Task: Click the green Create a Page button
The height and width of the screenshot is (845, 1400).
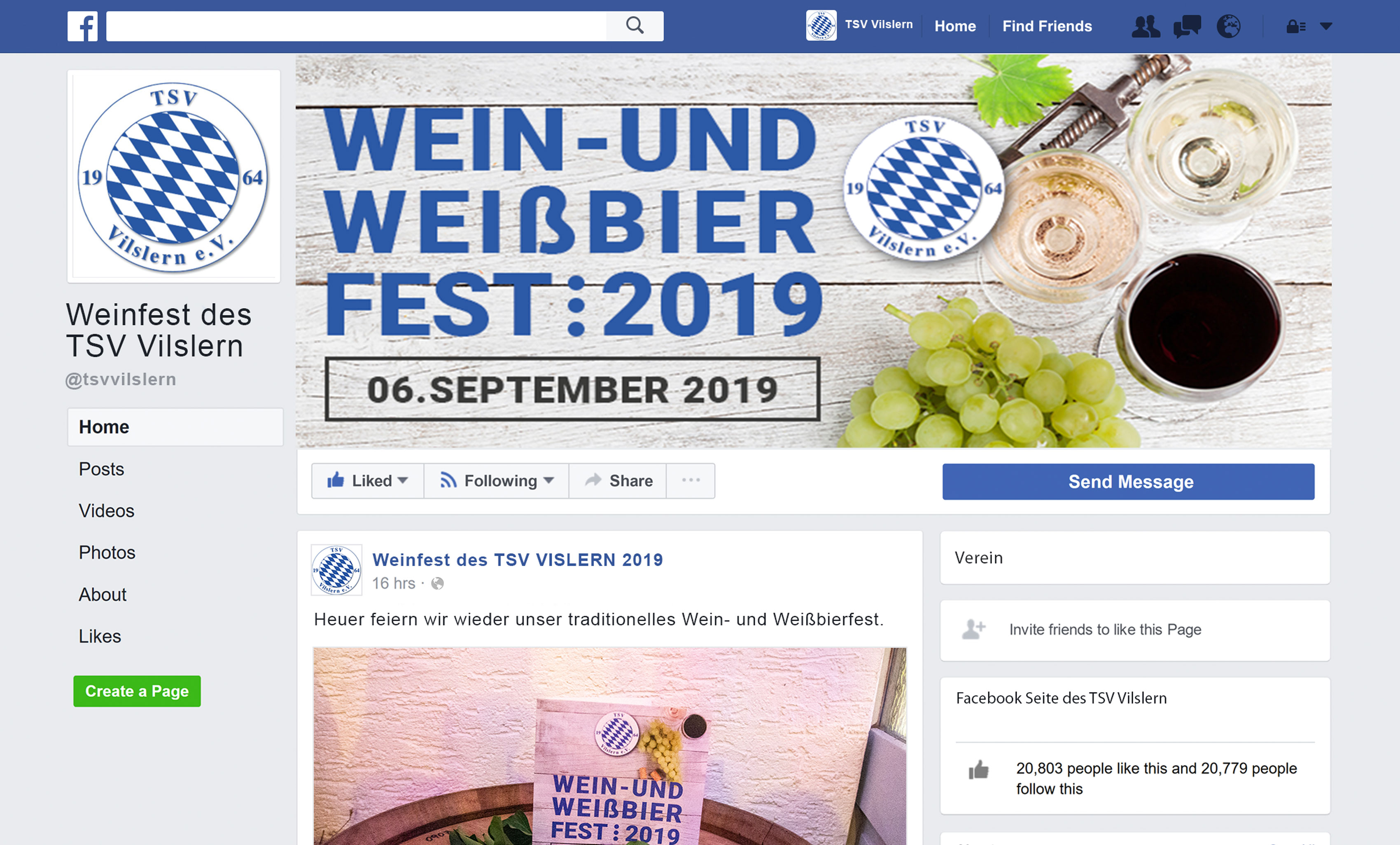Action: (x=137, y=691)
